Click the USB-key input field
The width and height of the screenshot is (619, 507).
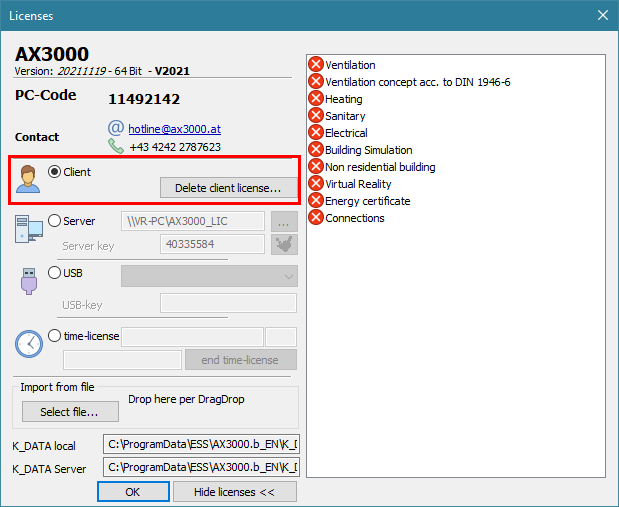[228, 303]
